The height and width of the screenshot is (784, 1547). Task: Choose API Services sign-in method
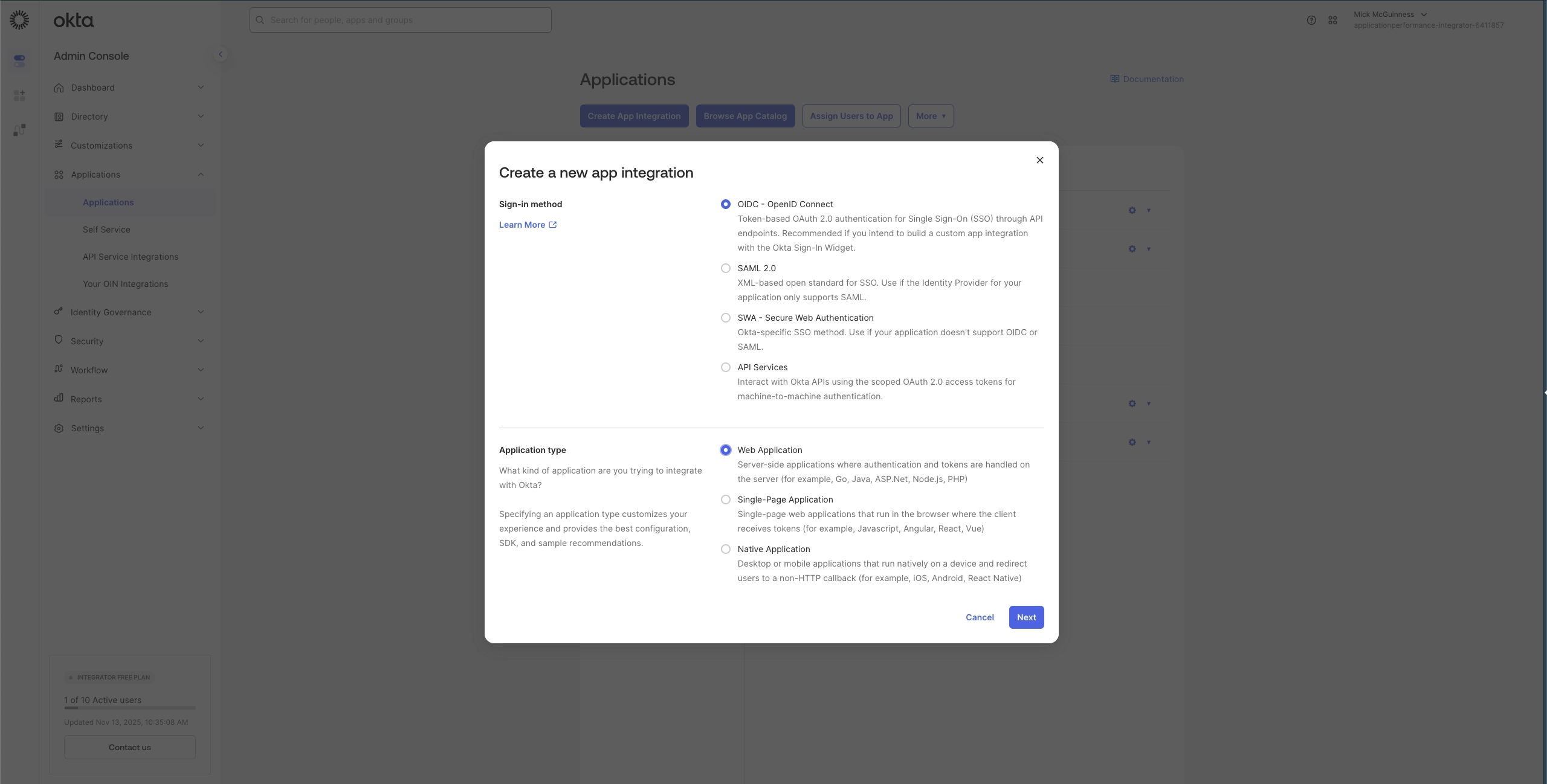[725, 367]
